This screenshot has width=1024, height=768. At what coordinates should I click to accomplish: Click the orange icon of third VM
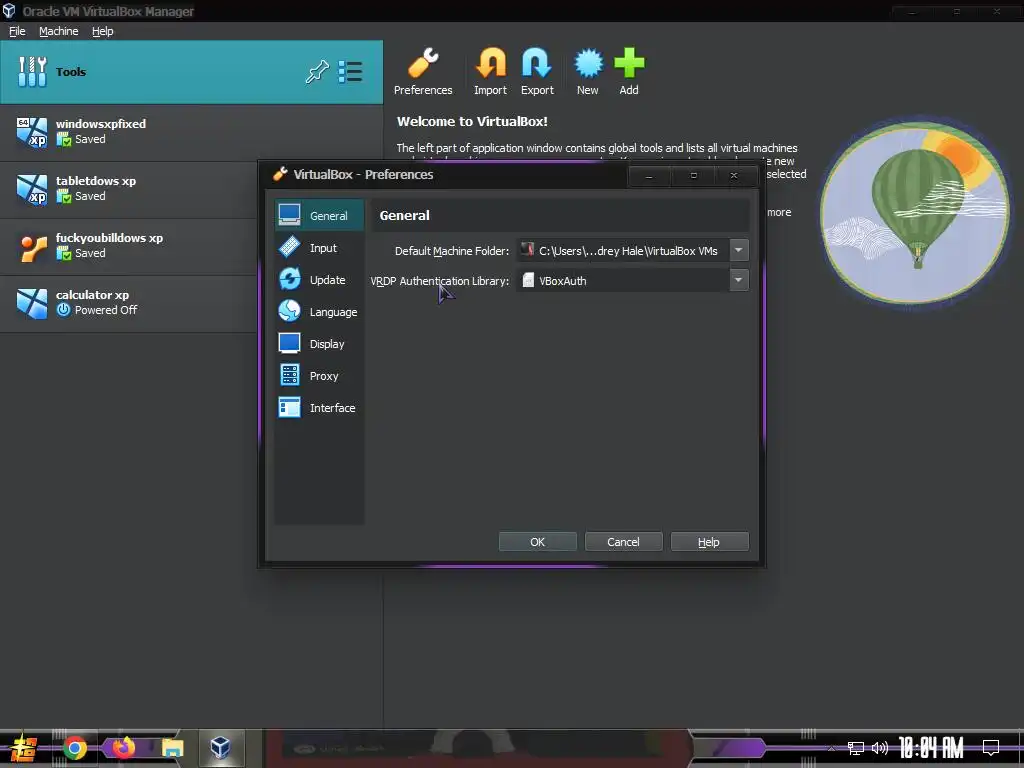click(x=32, y=248)
